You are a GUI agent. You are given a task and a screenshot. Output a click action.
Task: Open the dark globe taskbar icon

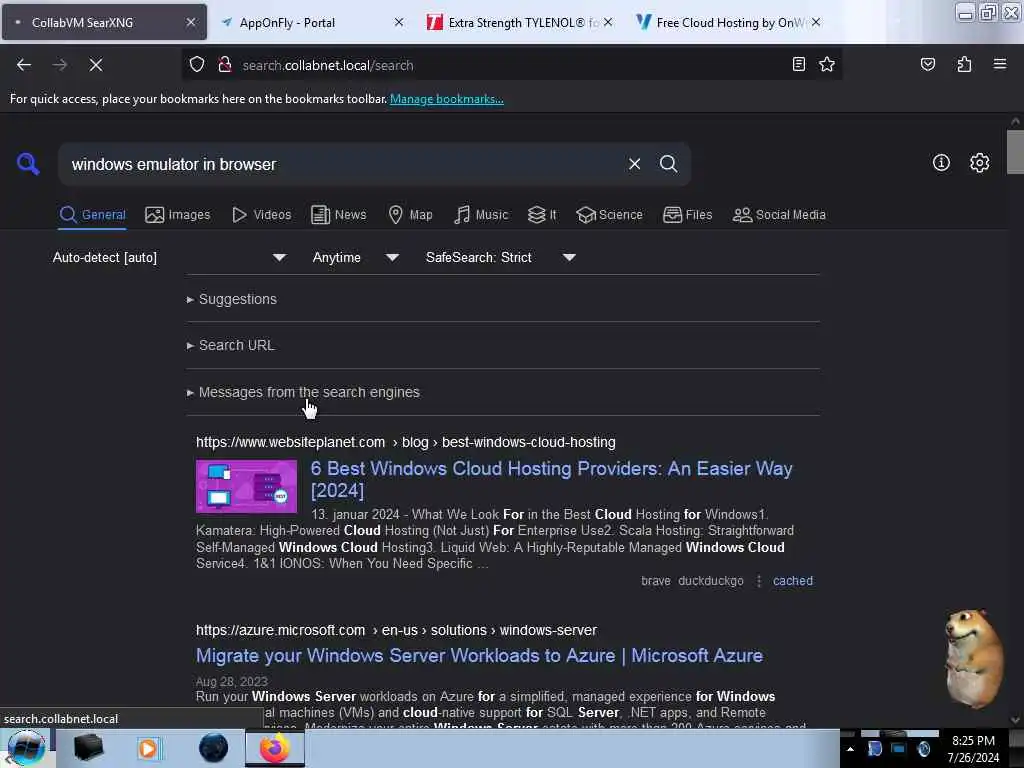213,748
